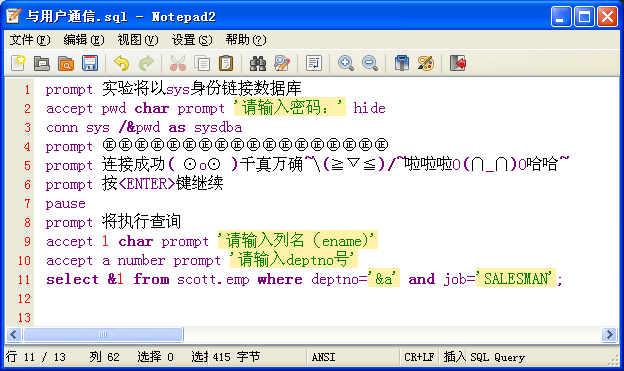
Task: Click line number 7 in the margin
Action: pyautogui.click(x=27, y=203)
